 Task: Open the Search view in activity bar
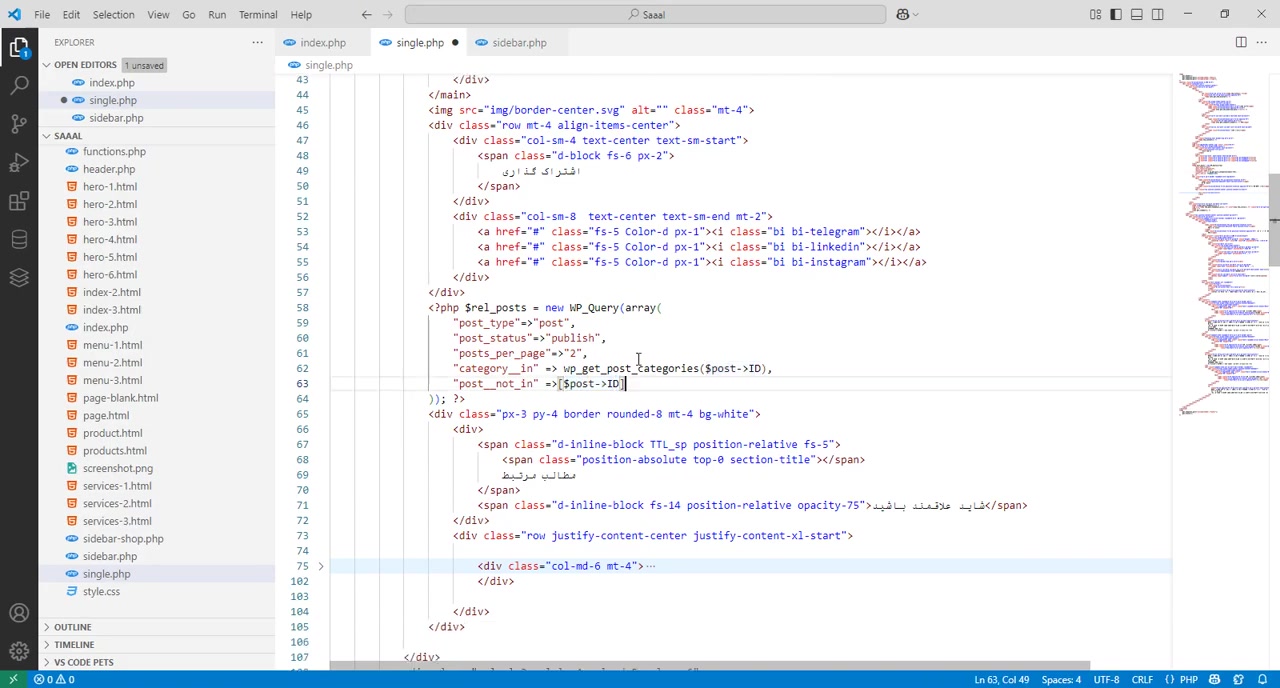pyautogui.click(x=19, y=85)
